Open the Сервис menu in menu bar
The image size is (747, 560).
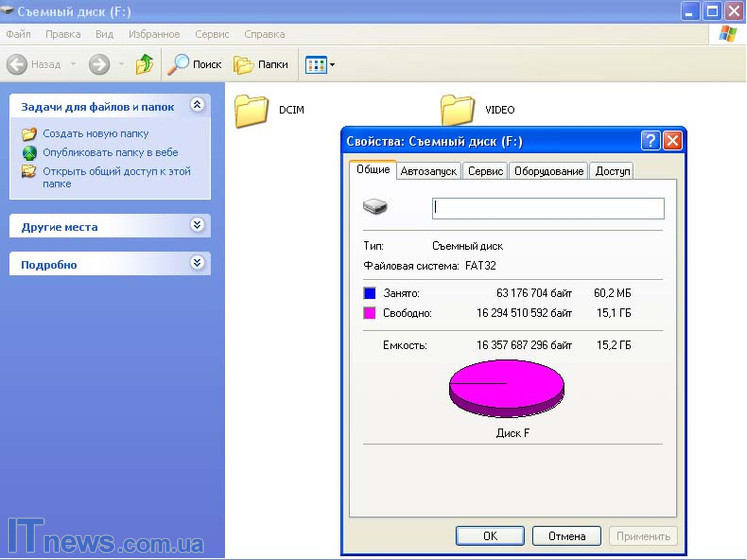[x=212, y=34]
